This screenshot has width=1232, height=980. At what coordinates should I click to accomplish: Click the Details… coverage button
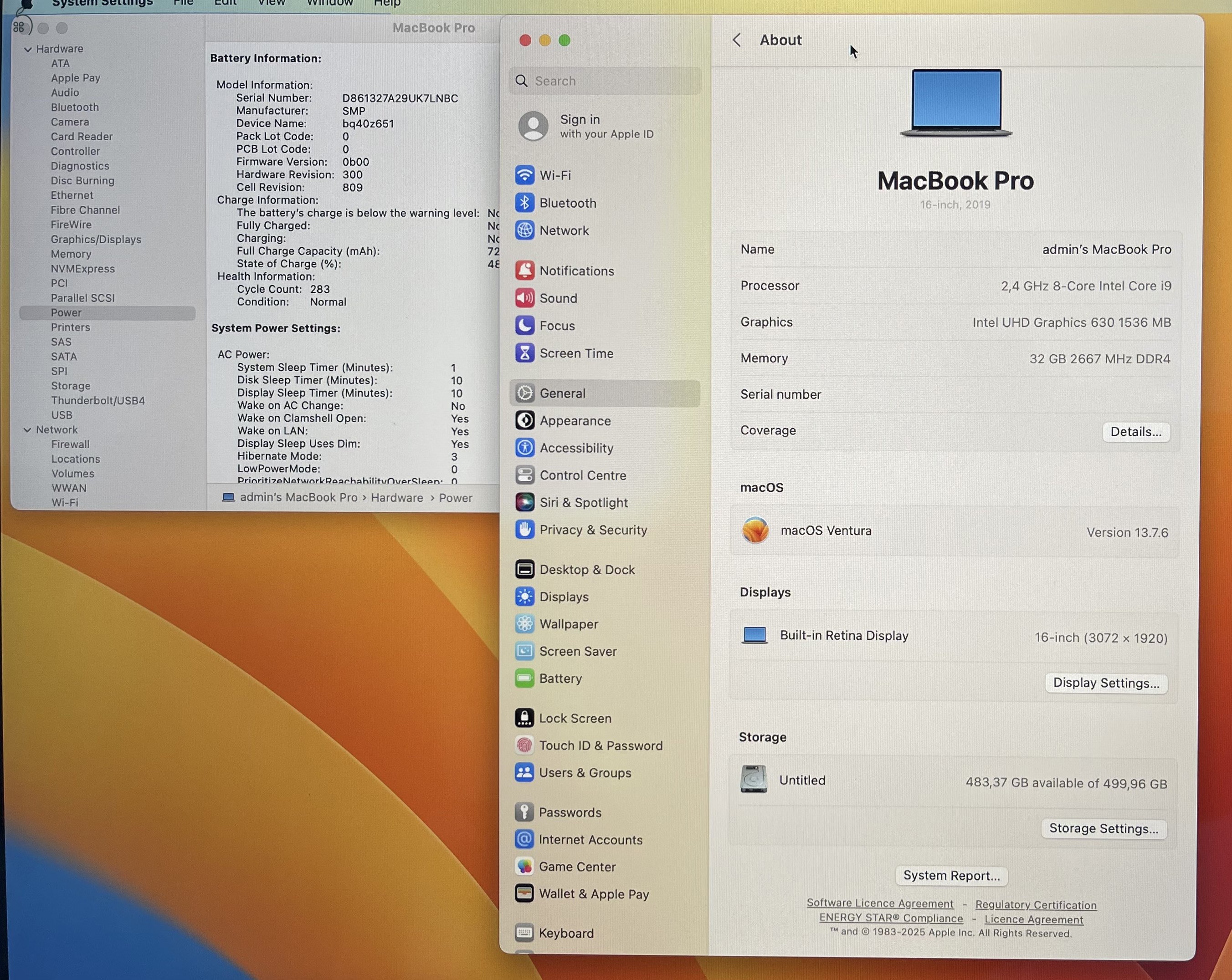coord(1135,432)
